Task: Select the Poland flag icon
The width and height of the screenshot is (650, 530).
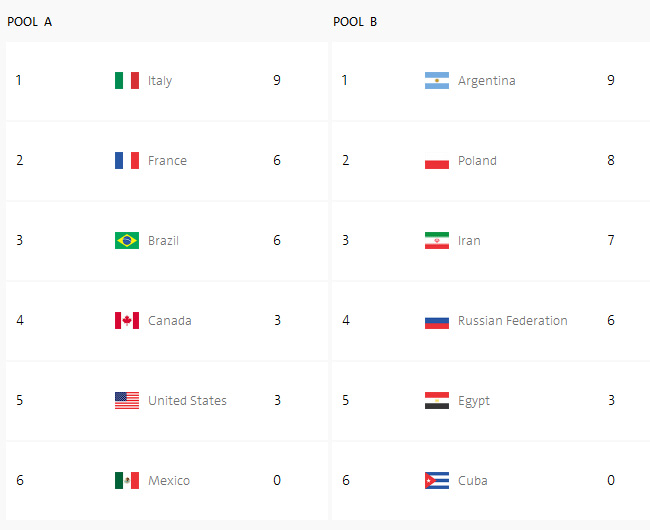Action: pos(437,160)
